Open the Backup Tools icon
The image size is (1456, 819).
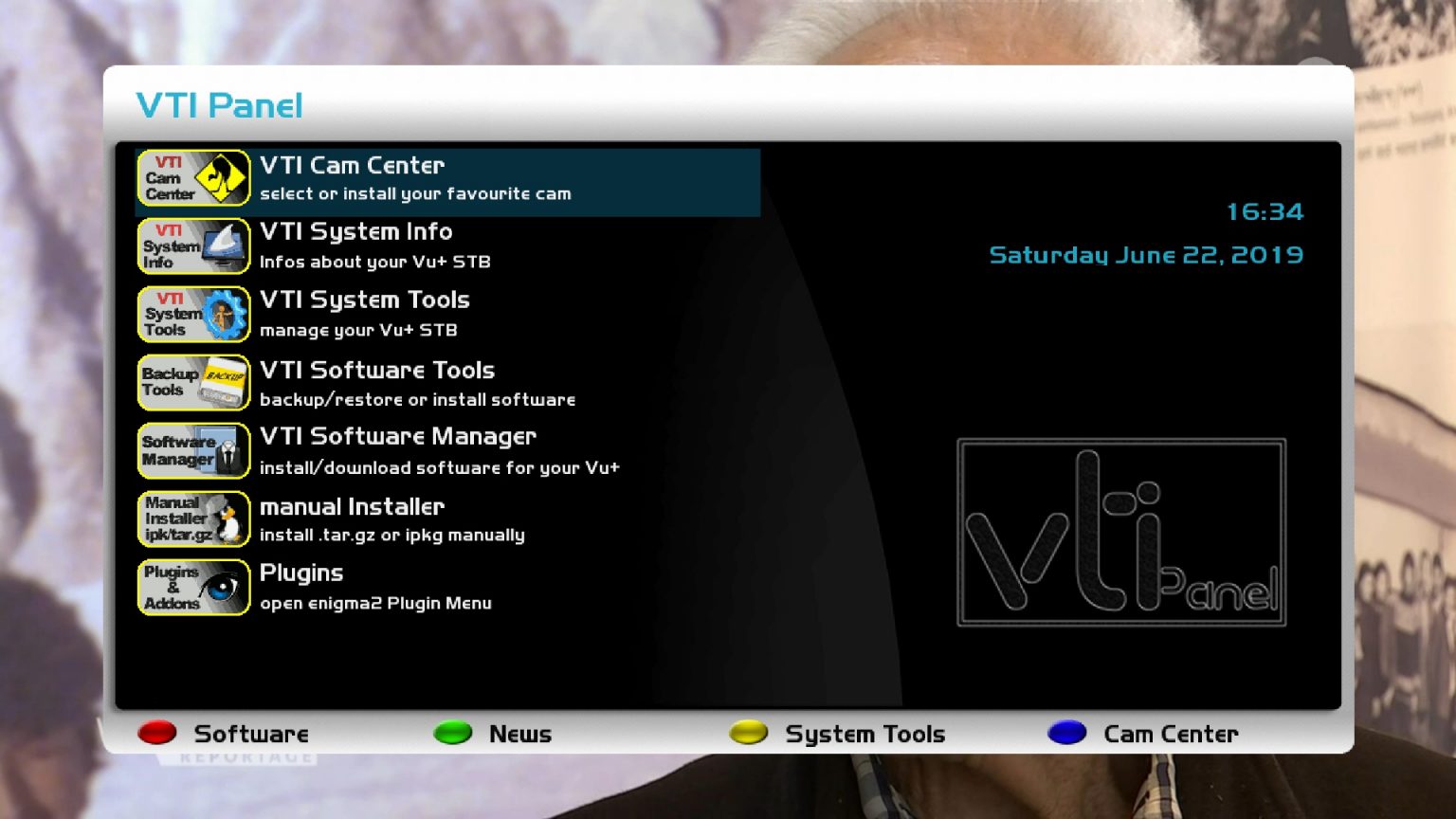pyautogui.click(x=193, y=383)
